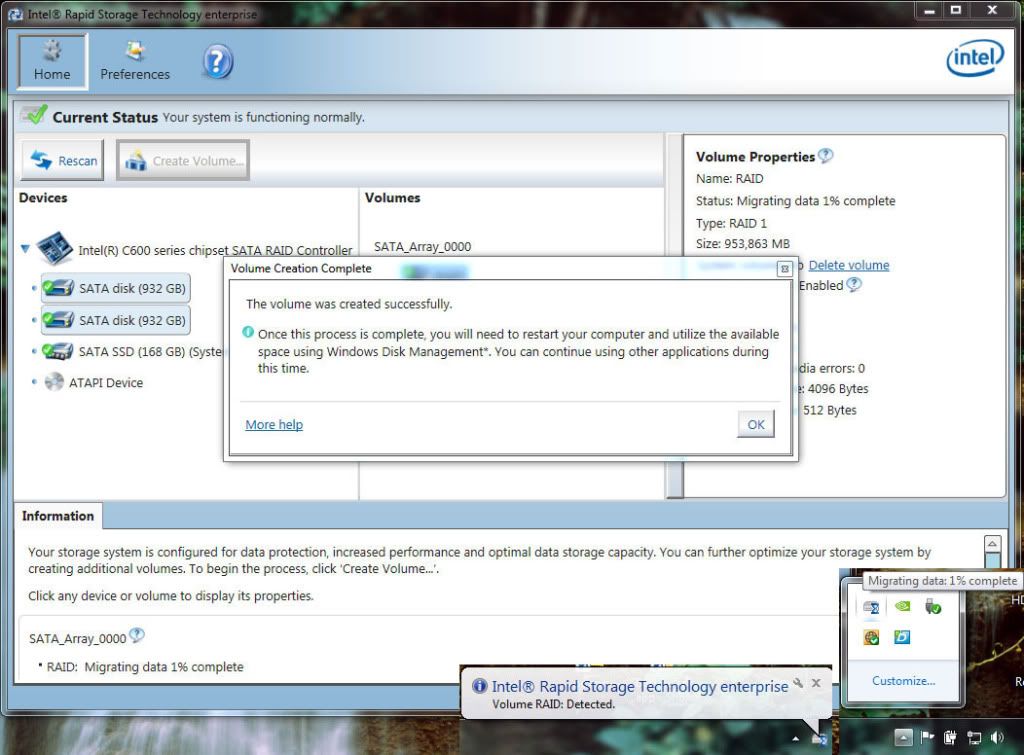Click the Delete volume link
The width and height of the screenshot is (1024, 755).
point(848,265)
